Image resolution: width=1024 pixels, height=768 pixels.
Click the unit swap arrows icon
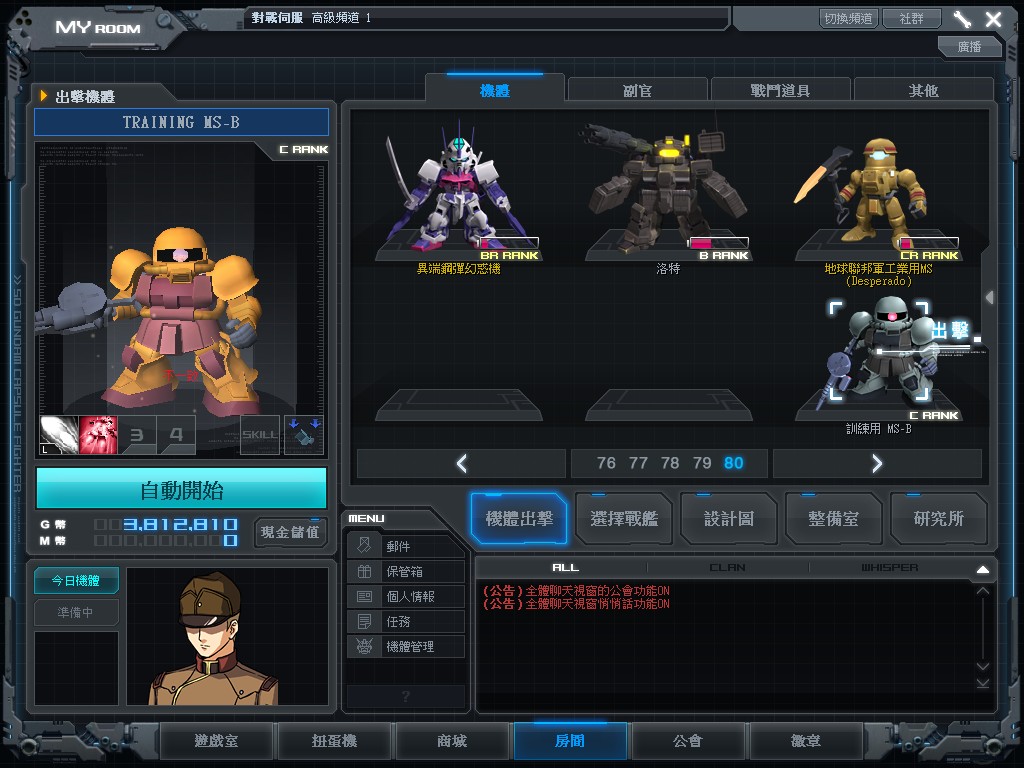(304, 434)
